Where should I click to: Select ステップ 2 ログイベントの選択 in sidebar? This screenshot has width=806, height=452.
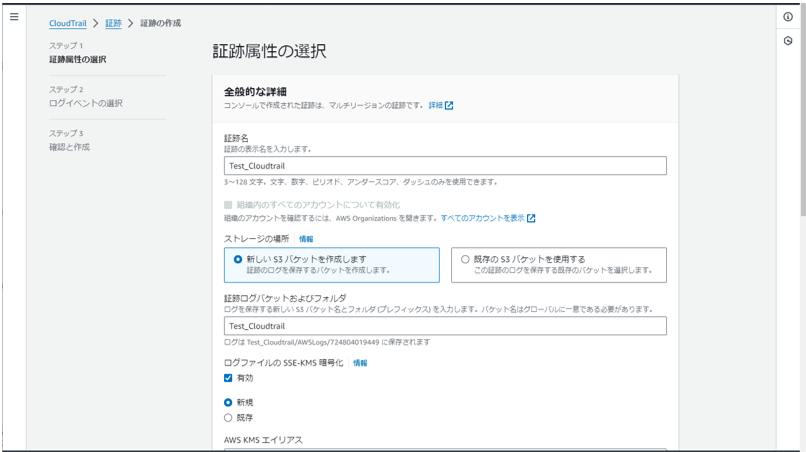[86, 96]
